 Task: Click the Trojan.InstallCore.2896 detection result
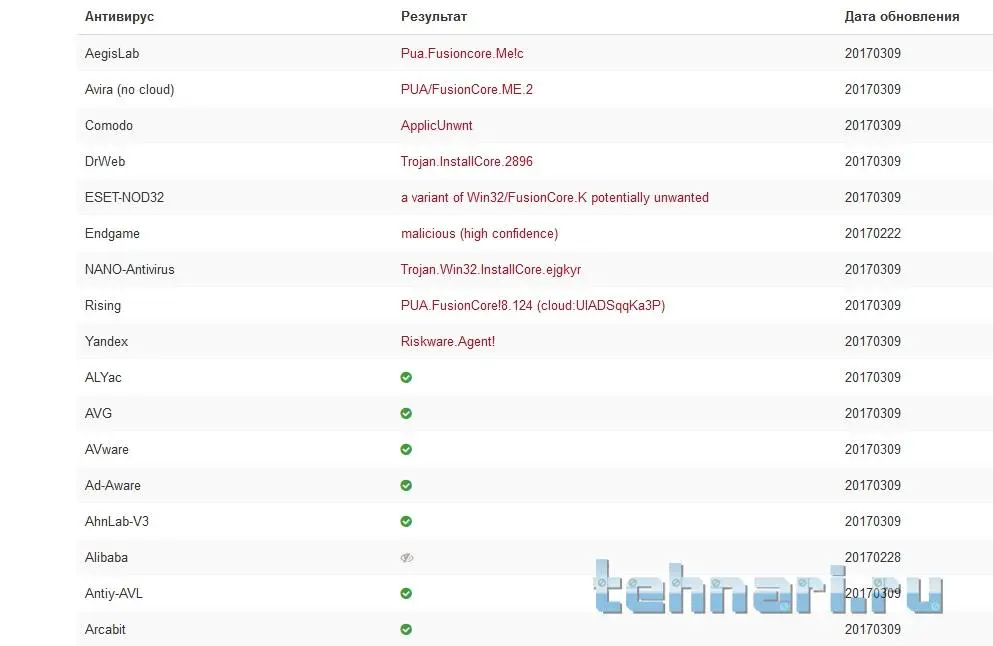[x=467, y=161]
